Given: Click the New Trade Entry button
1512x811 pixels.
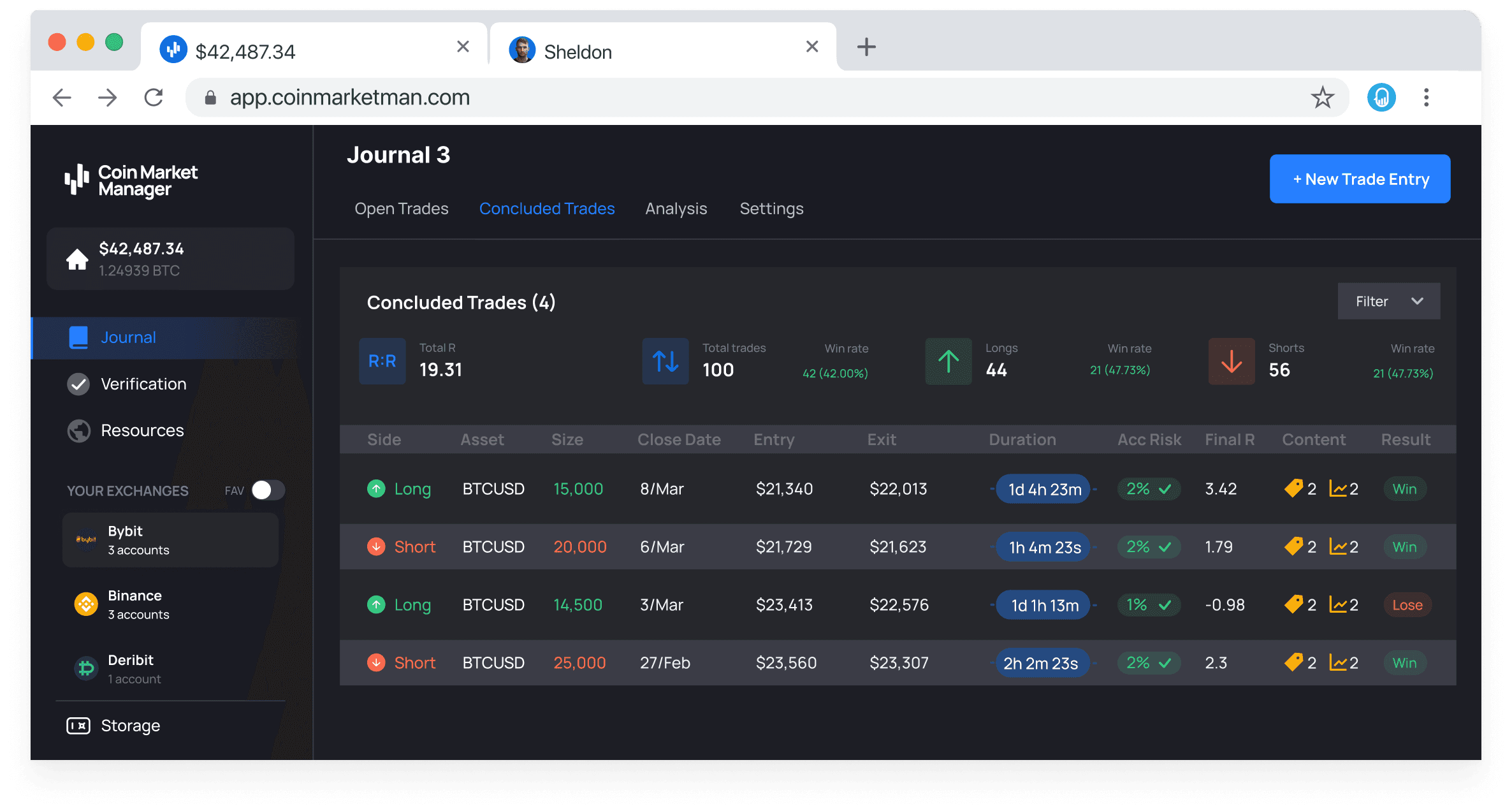Looking at the screenshot, I should point(1362,179).
